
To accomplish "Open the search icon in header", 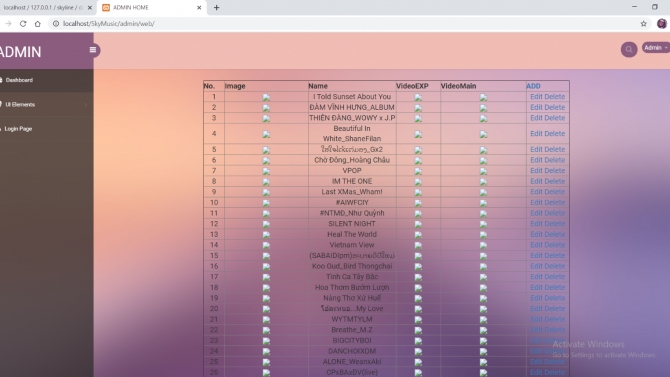I will click(629, 49).
